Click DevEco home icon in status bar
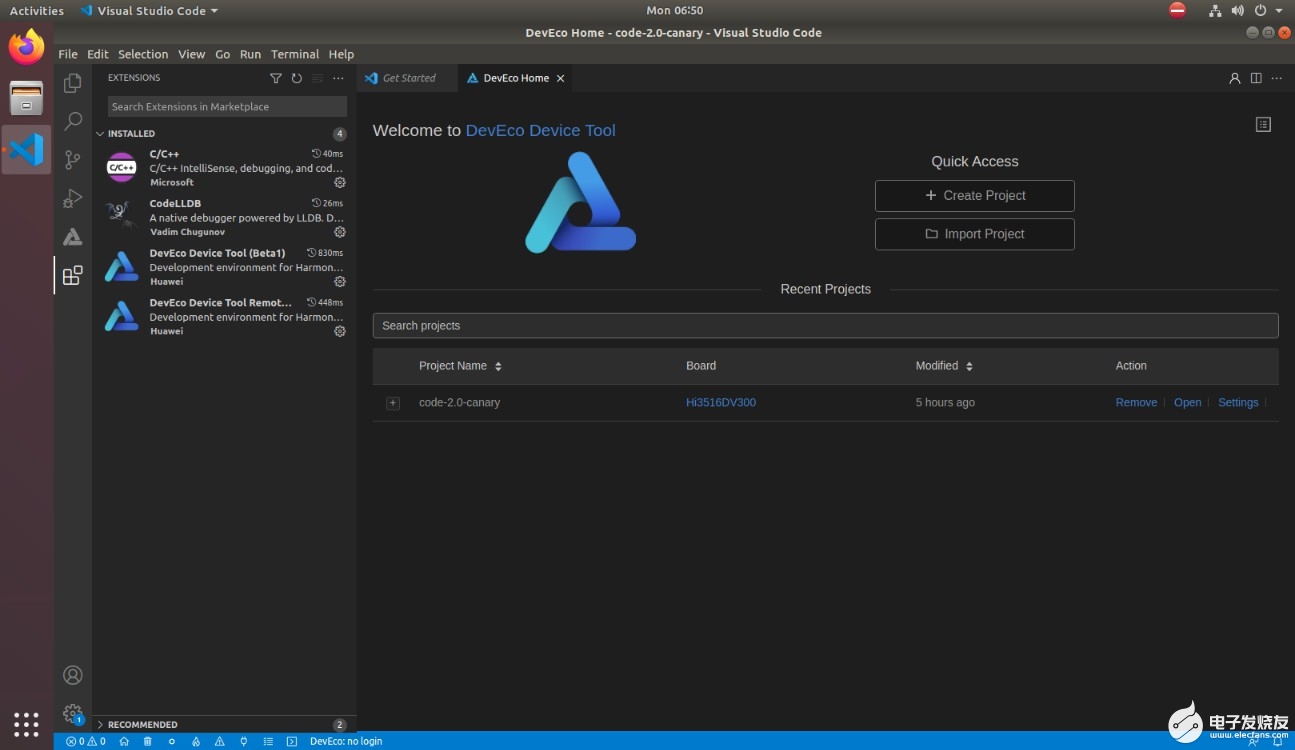The width and height of the screenshot is (1295, 750). click(124, 742)
